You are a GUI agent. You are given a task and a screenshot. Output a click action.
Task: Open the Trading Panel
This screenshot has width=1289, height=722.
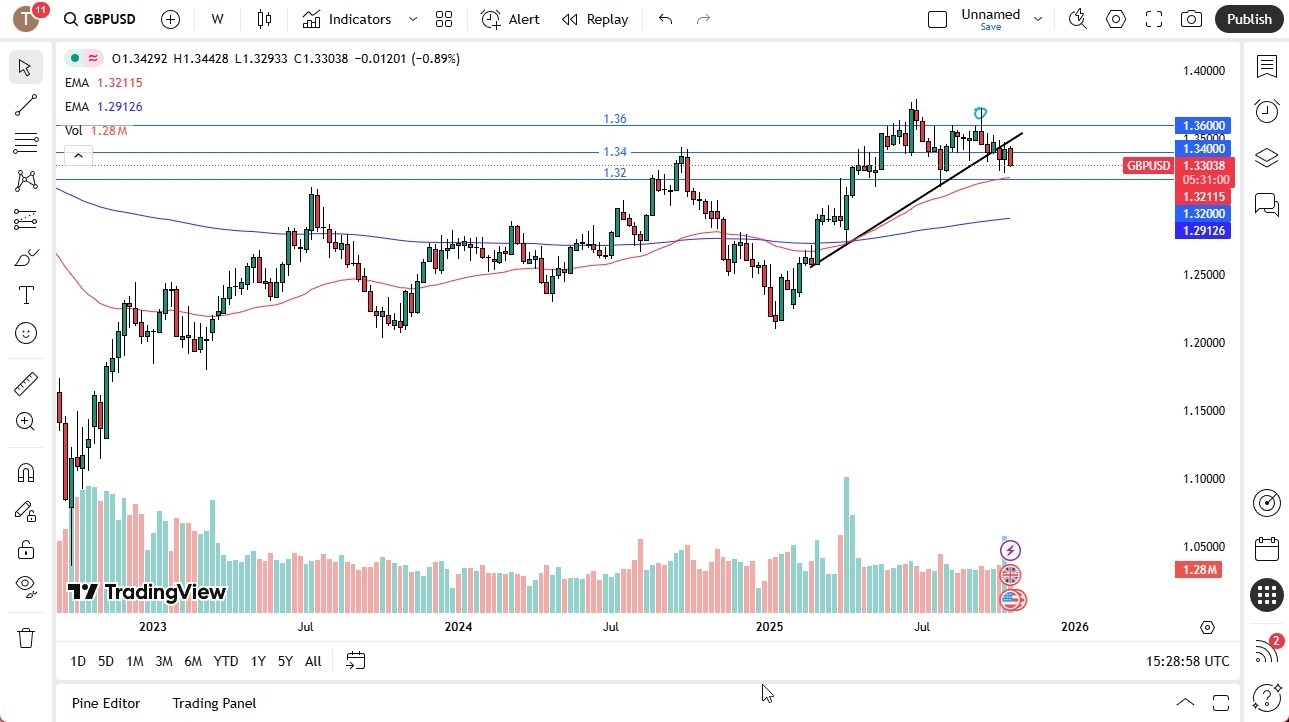pos(213,703)
